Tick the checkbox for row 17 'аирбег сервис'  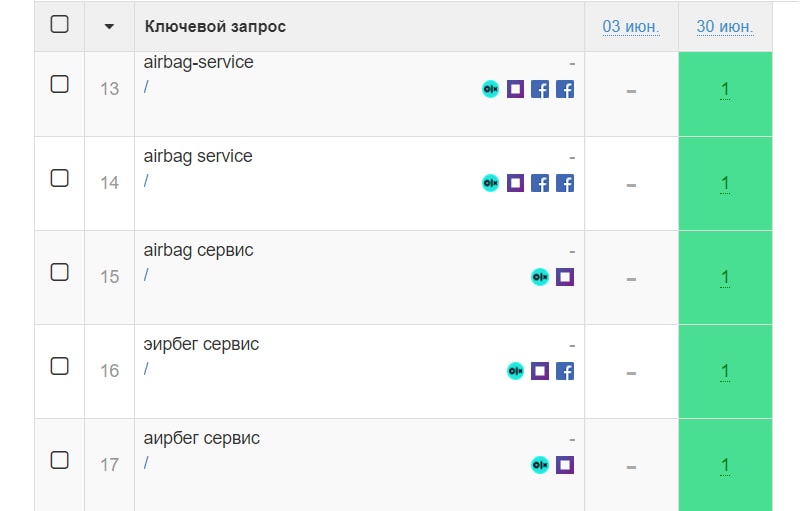pos(59,460)
